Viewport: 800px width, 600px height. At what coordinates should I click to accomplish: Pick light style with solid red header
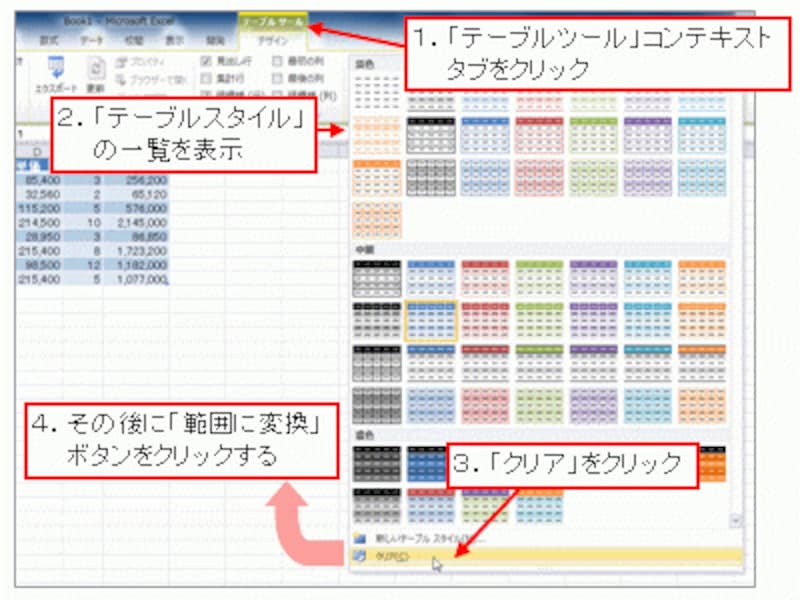539,135
